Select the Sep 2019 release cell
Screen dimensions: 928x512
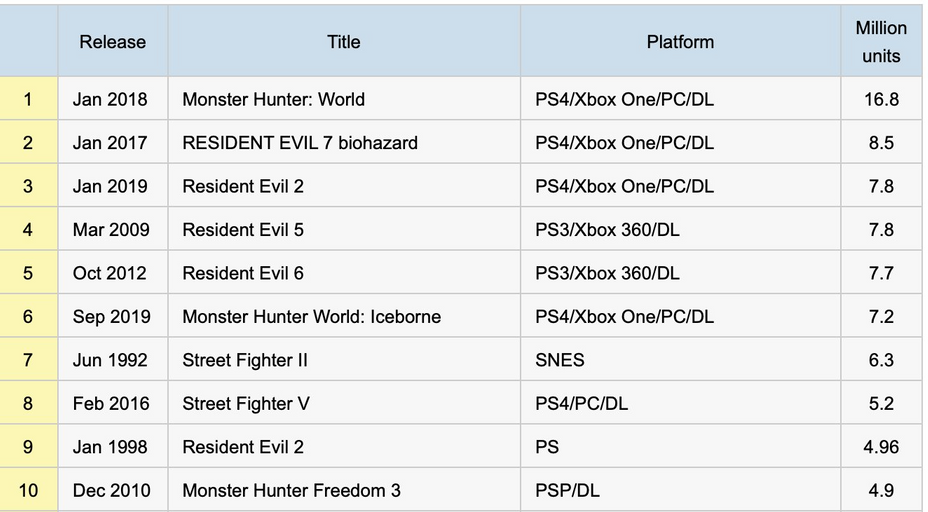111,317
